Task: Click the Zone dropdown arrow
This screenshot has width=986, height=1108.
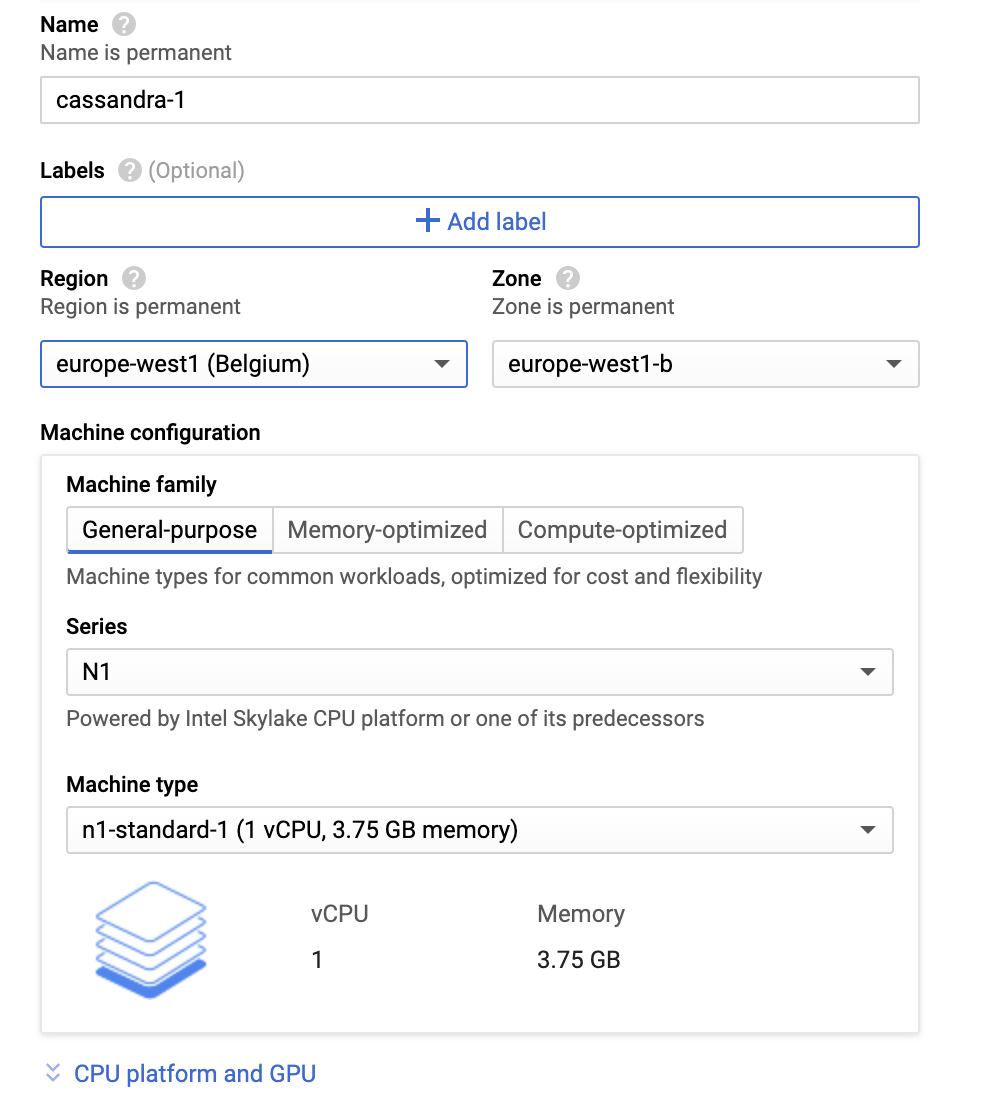Action: coord(894,364)
